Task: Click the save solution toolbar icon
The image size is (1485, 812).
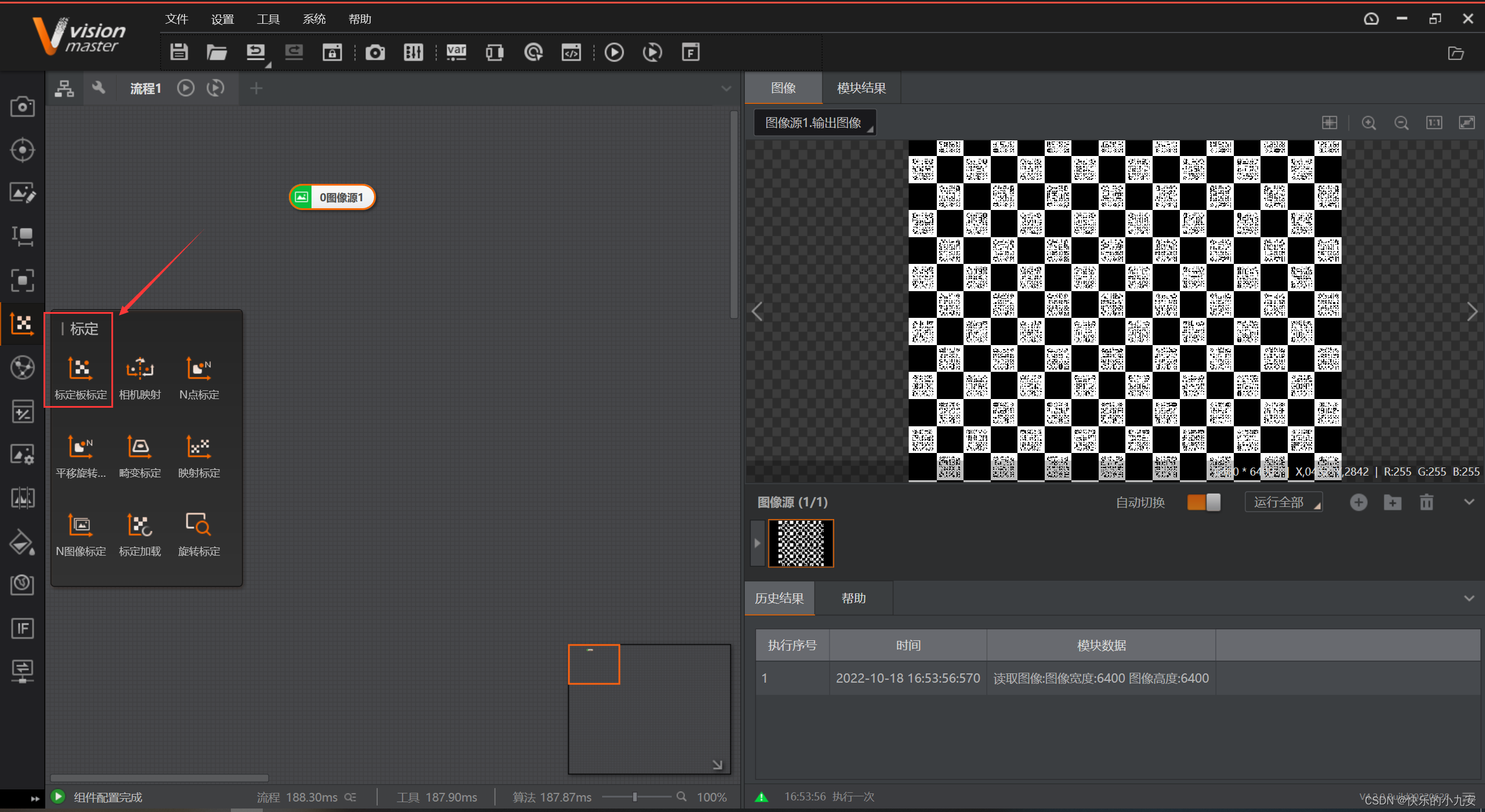Action: point(179,52)
